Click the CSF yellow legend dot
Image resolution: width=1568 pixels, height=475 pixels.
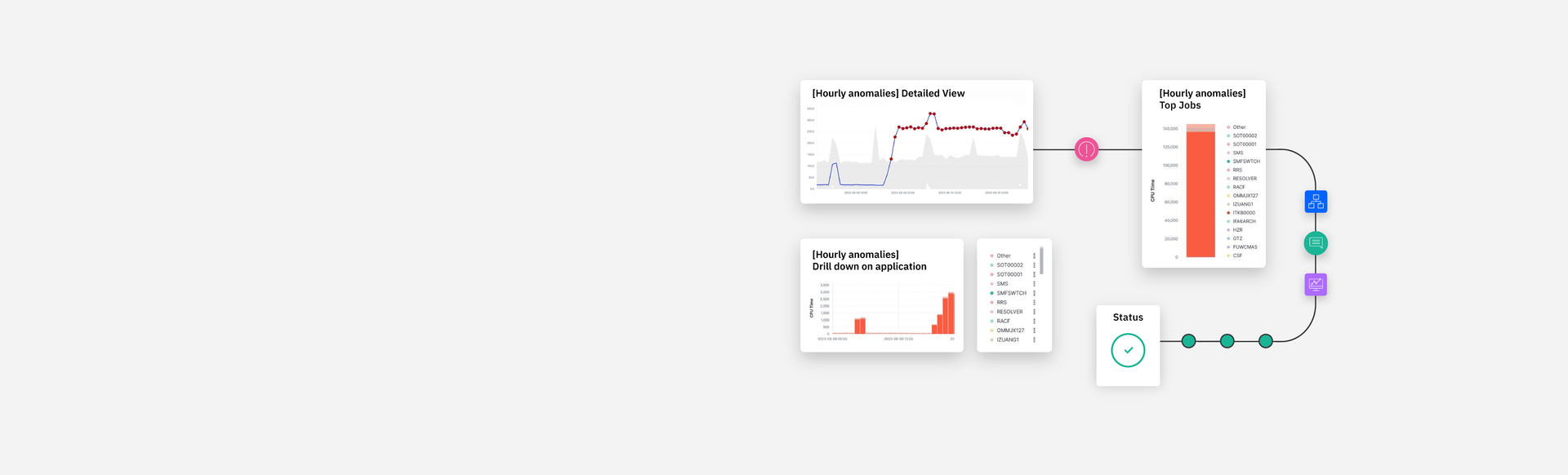1228,255
